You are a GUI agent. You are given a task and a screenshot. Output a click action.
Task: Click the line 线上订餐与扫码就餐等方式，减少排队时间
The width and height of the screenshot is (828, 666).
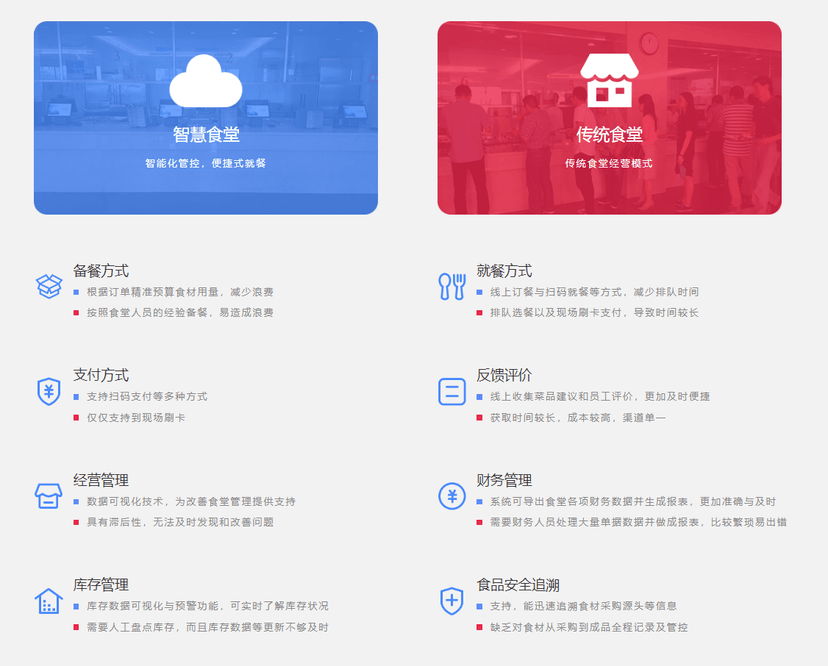click(x=595, y=292)
